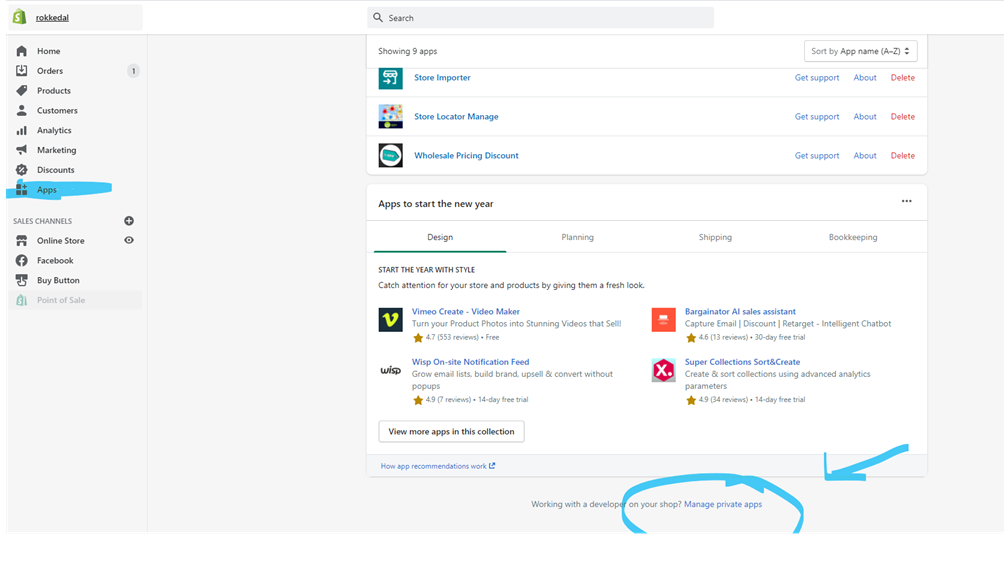Click View more apps in this collection
The height and width of the screenshot is (564, 1004).
pos(451,432)
